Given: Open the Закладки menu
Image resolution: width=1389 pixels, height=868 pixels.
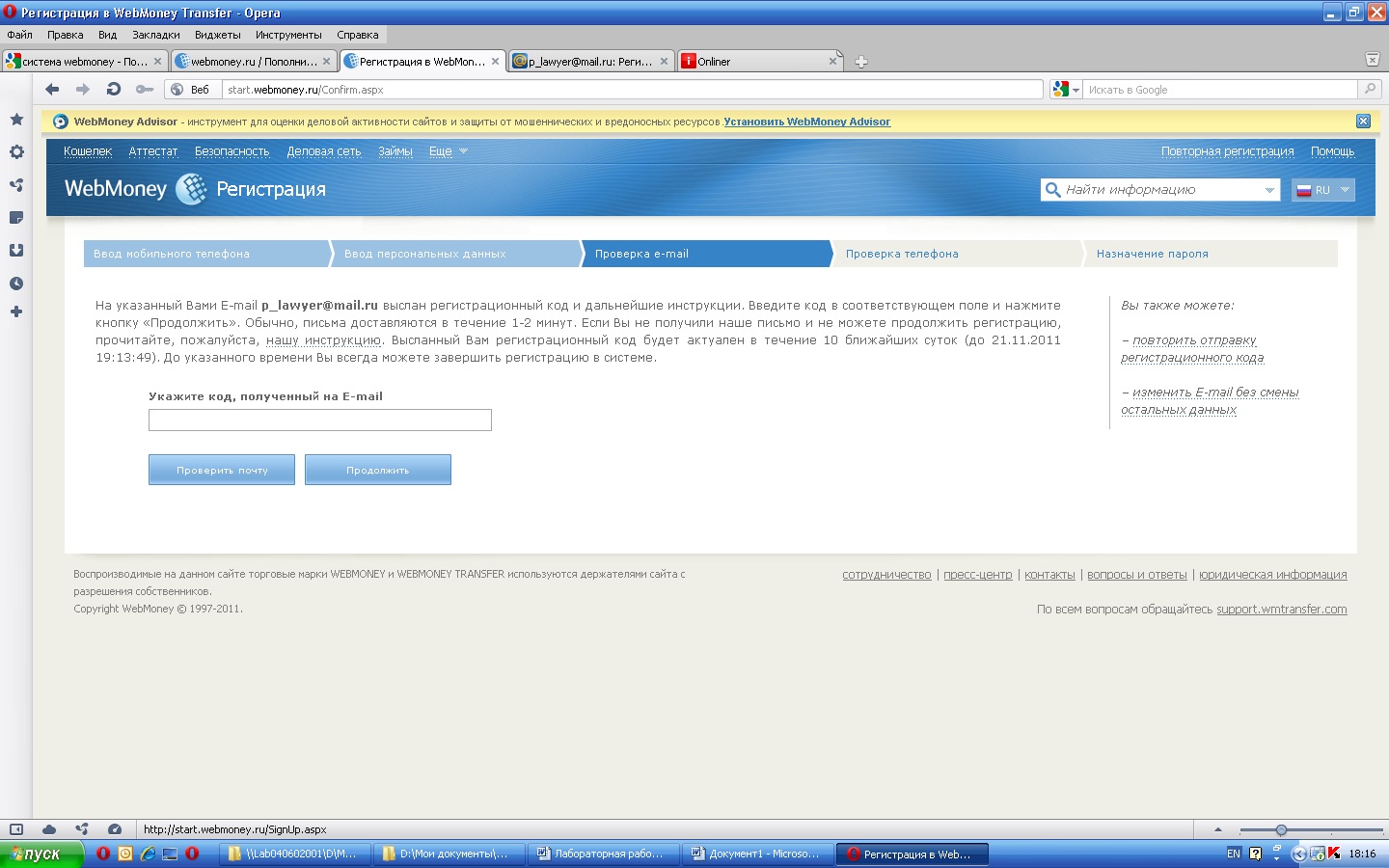Looking at the screenshot, I should point(156,35).
